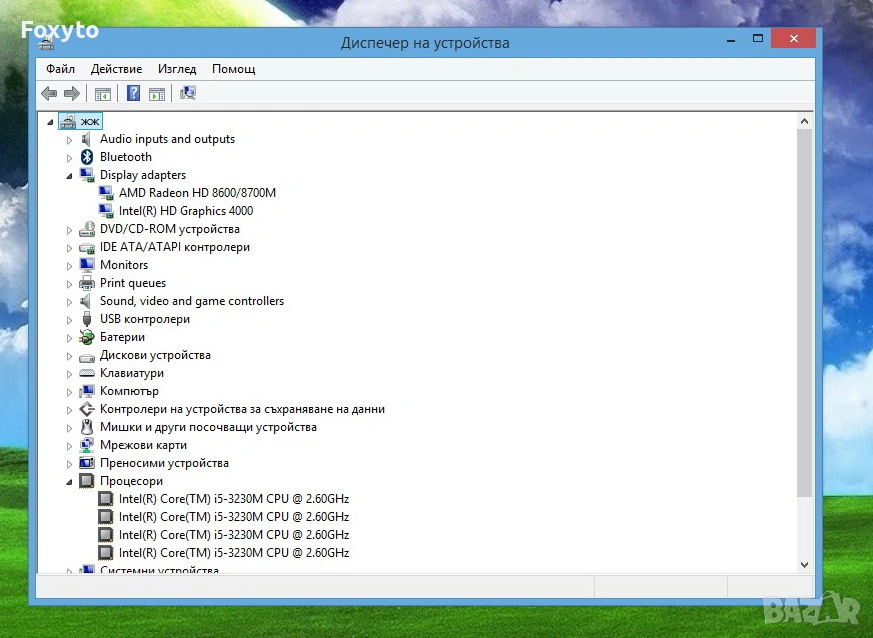873x638 pixels.
Task: Open the Файл menu
Action: pyautogui.click(x=60, y=69)
